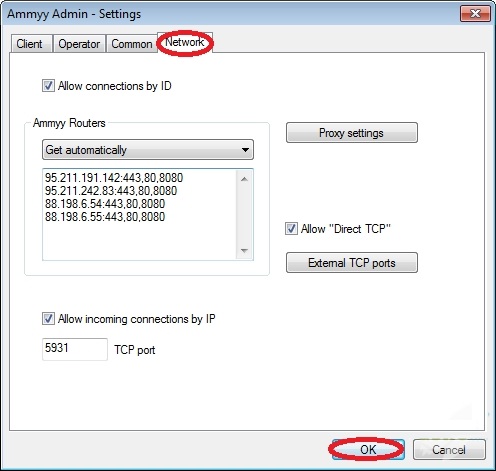Confirm settings with OK
This screenshot has width=496, height=471.
[368, 450]
